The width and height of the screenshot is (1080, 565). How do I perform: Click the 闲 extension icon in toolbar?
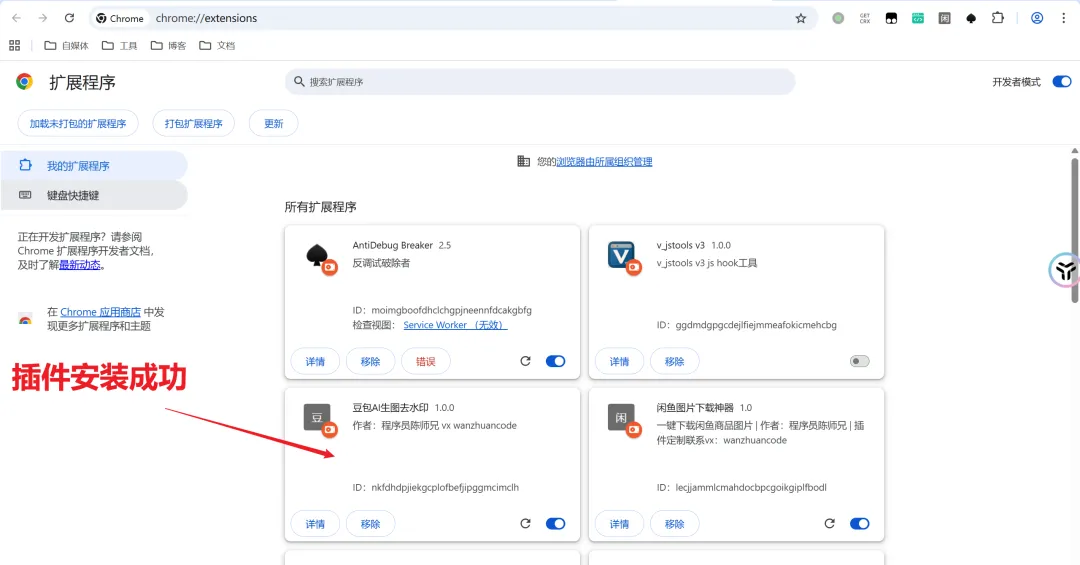coord(944,19)
